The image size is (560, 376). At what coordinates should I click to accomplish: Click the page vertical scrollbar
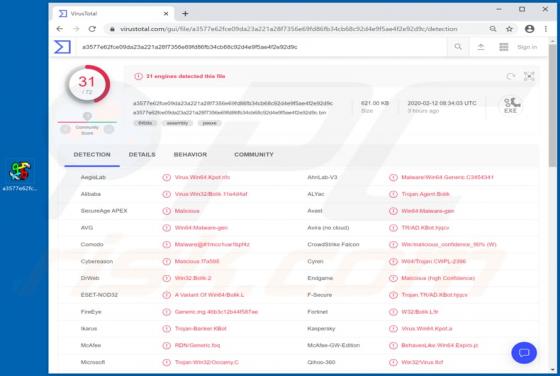[552, 105]
